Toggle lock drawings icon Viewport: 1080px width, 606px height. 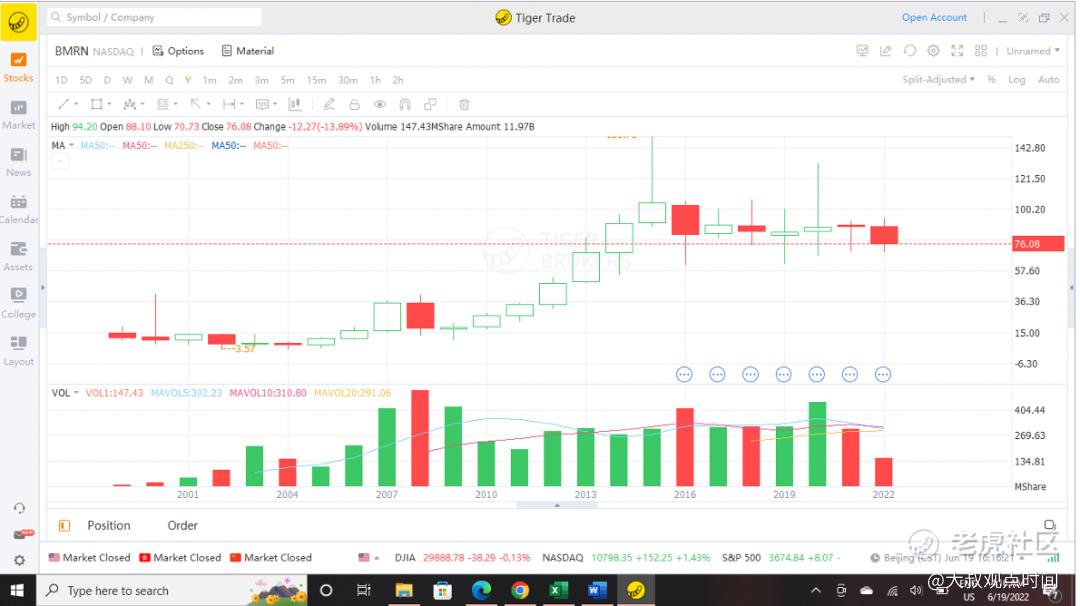[354, 104]
